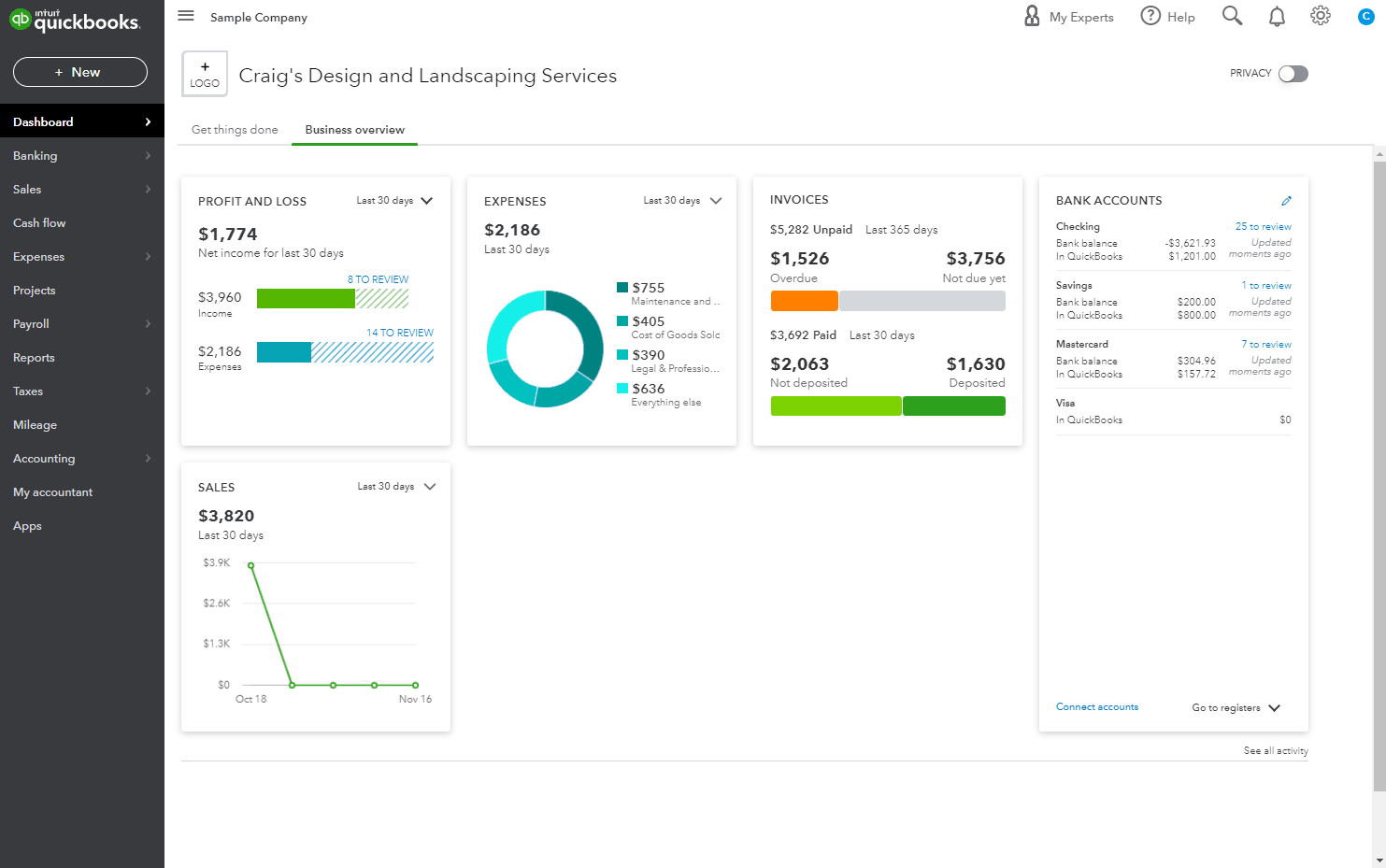Click the teal Expenses bar
This screenshot has height=868, width=1386.
(x=284, y=352)
